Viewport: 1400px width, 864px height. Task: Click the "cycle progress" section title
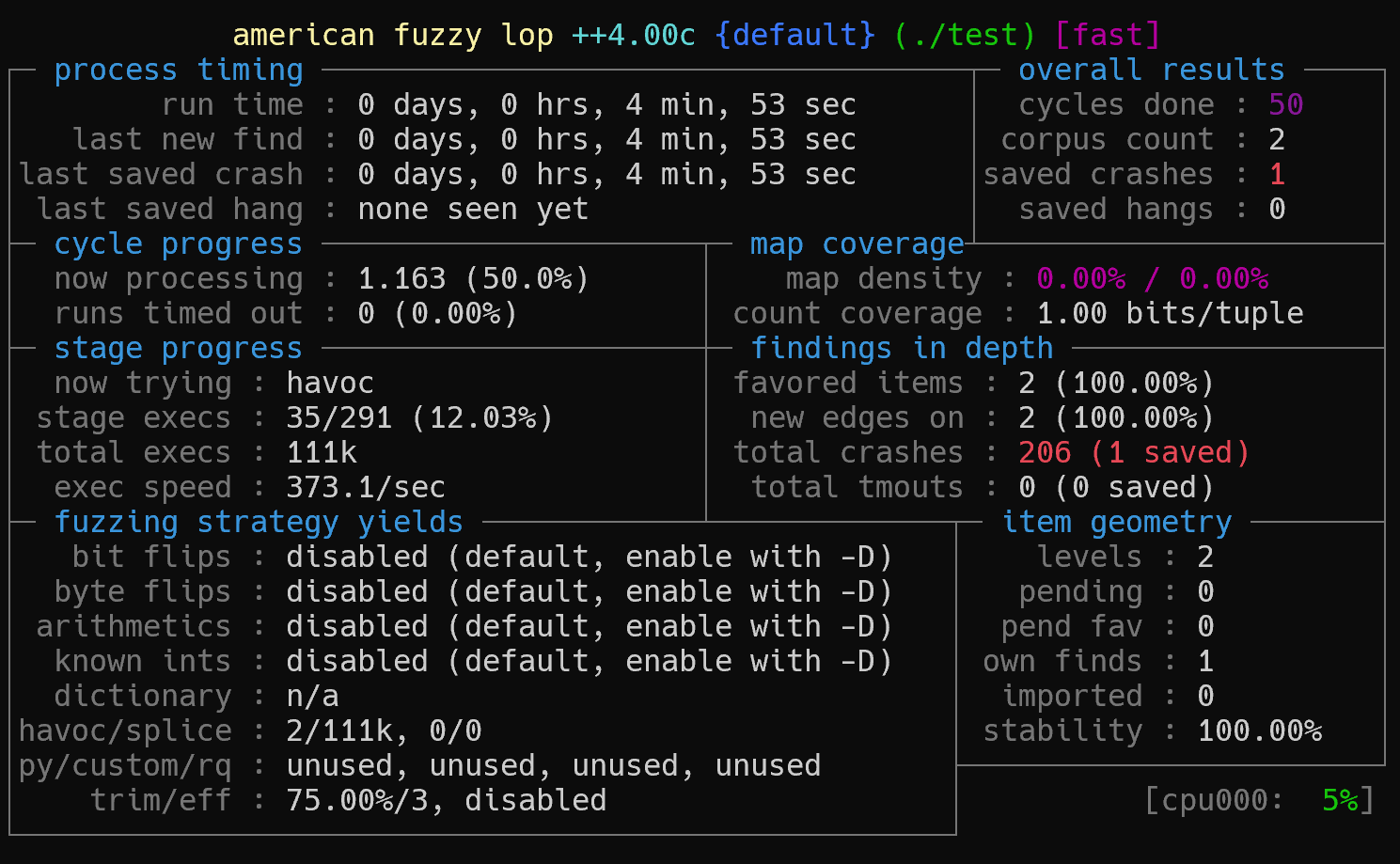pyautogui.click(x=179, y=244)
